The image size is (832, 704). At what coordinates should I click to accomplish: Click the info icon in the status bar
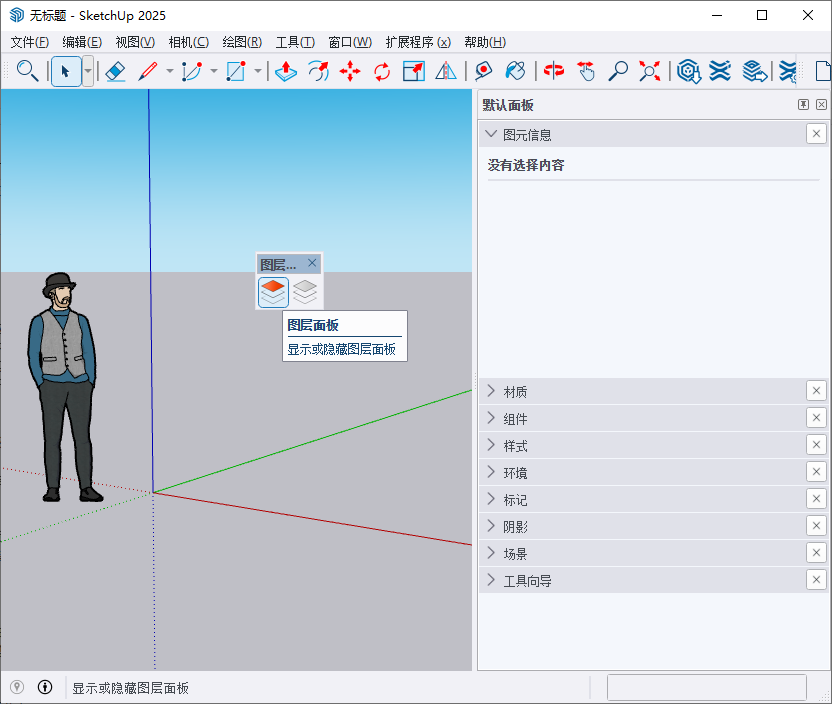(x=45, y=687)
